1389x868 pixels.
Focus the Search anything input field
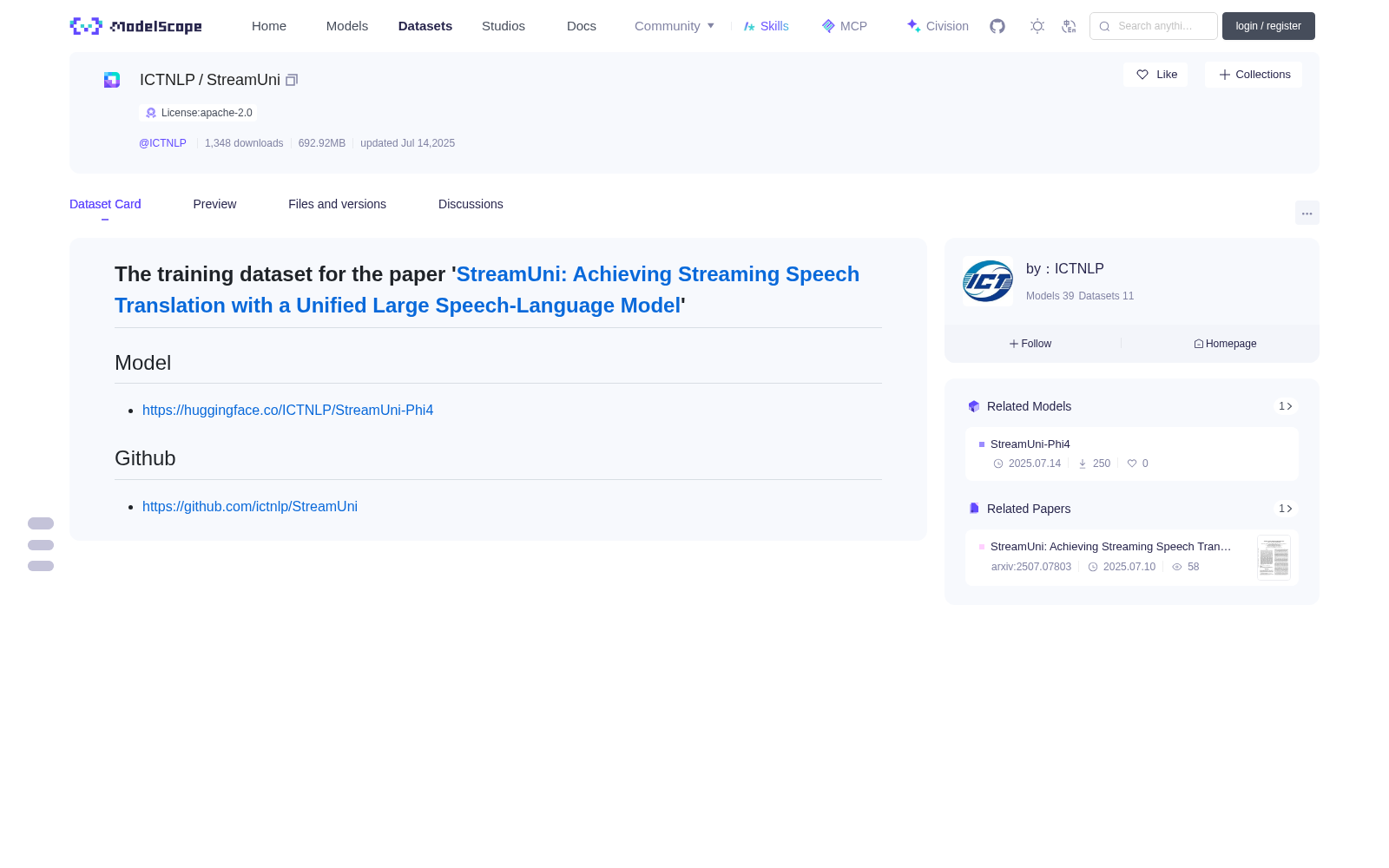point(1154,26)
